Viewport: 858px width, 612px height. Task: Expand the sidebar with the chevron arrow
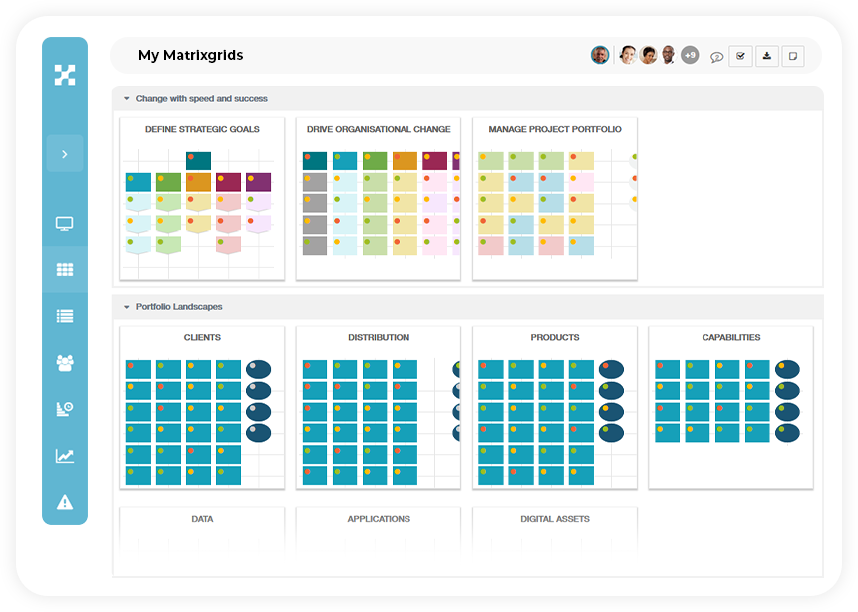65,154
